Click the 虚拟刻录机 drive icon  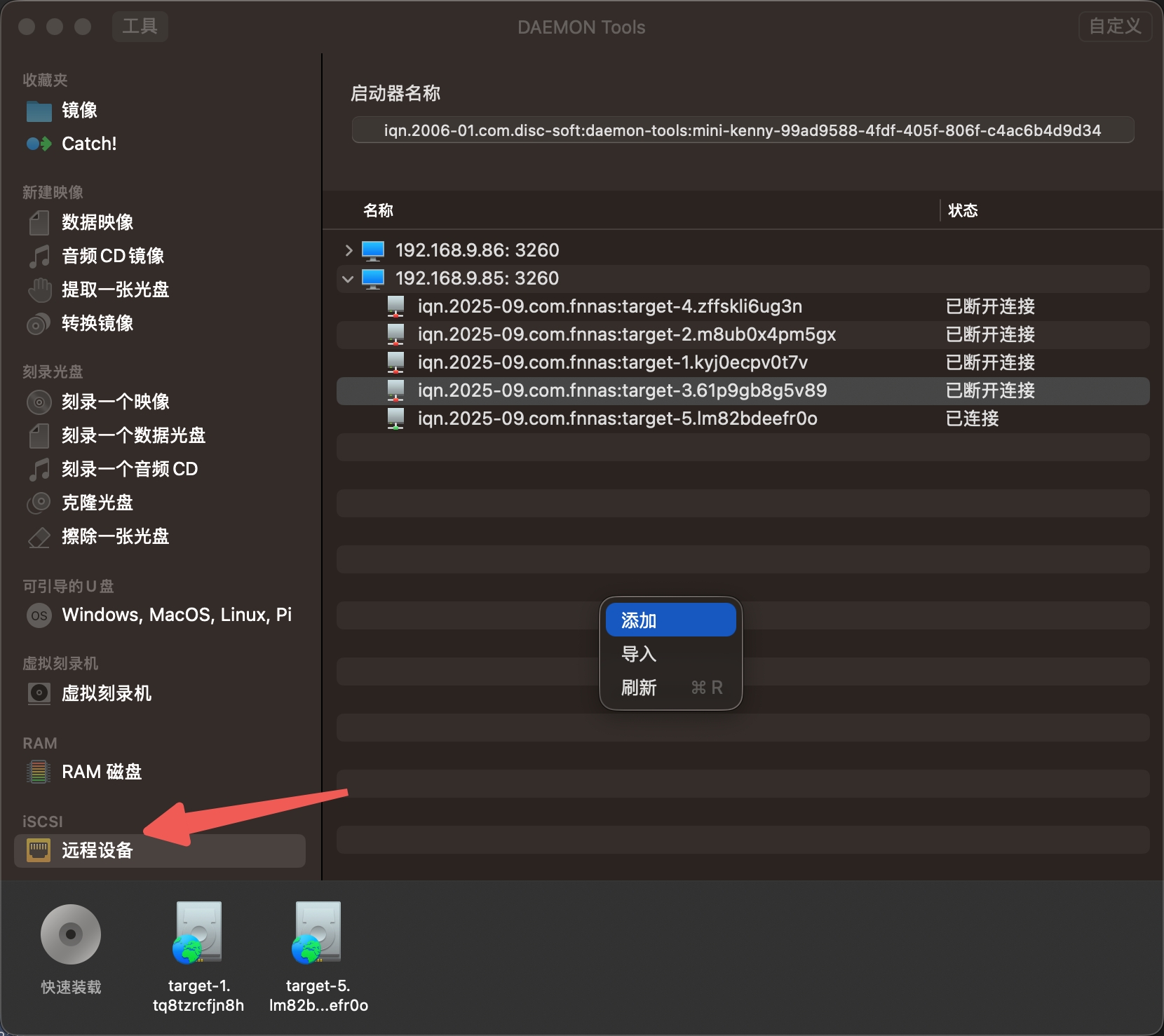(x=39, y=693)
